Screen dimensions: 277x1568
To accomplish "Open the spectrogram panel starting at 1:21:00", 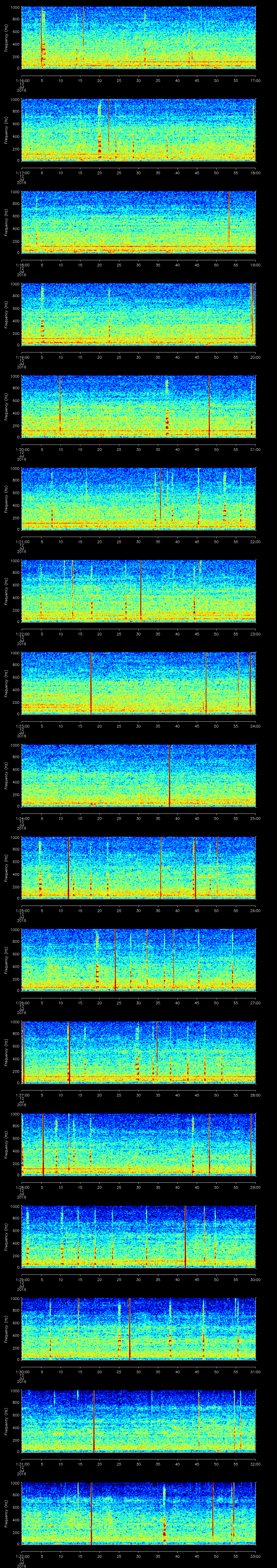I will point(138,499).
